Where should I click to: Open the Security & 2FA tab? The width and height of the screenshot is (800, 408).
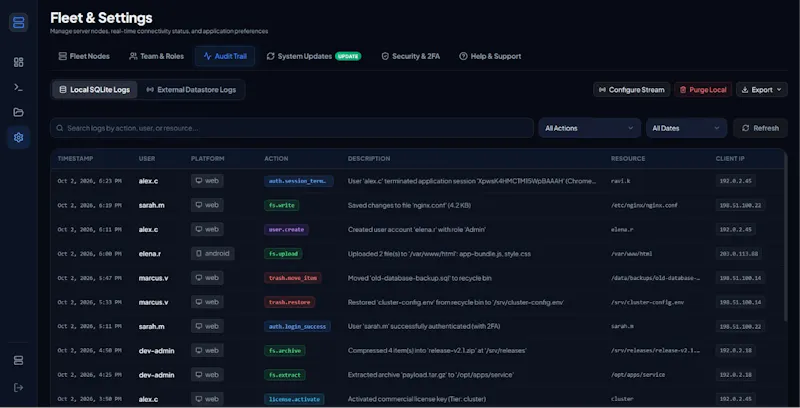pos(411,56)
